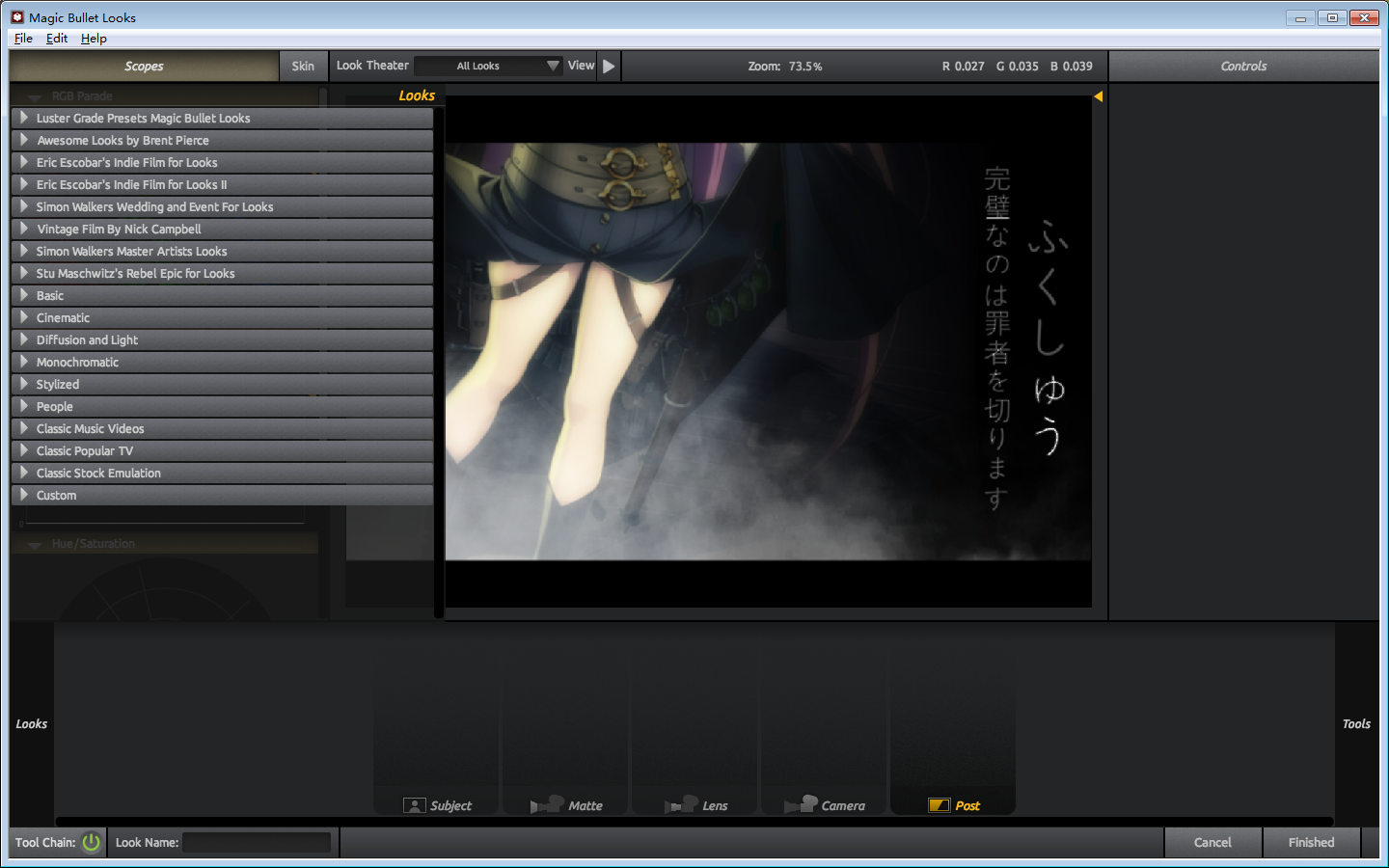This screenshot has height=868, width=1389.
Task: Expand the People looks category
Action: click(x=222, y=406)
